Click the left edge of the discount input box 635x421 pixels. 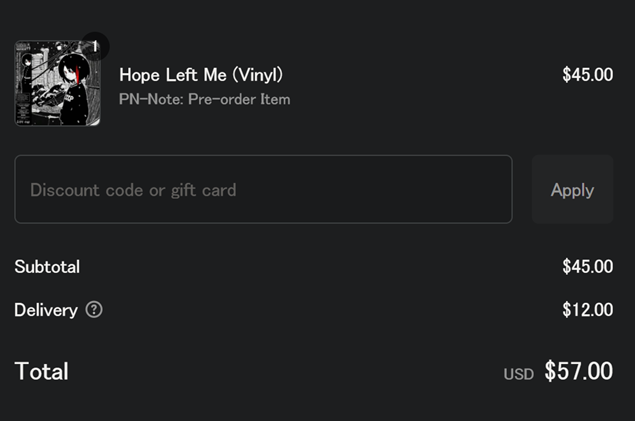click(x=20, y=190)
